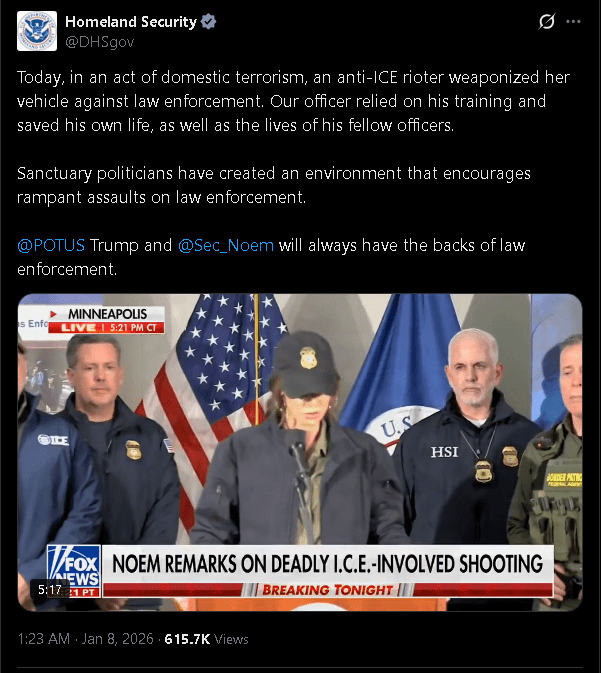Click the 5:17 video duration badge
601x673 pixels.
pyautogui.click(x=50, y=590)
